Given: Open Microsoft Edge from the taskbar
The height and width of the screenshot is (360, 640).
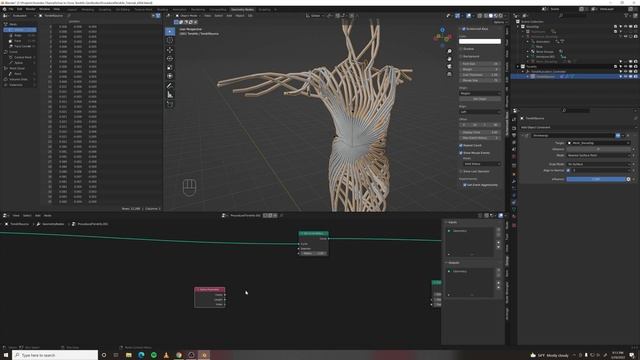Looking at the screenshot, I should pos(141,355).
